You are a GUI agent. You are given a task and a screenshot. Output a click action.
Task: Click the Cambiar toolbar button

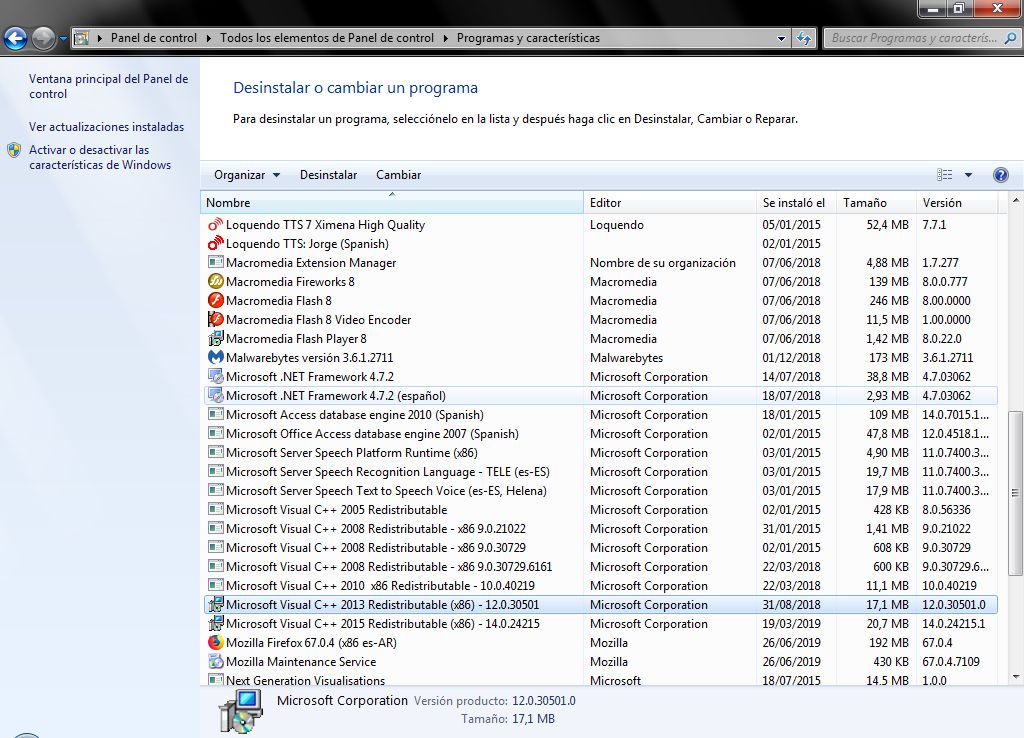(398, 175)
